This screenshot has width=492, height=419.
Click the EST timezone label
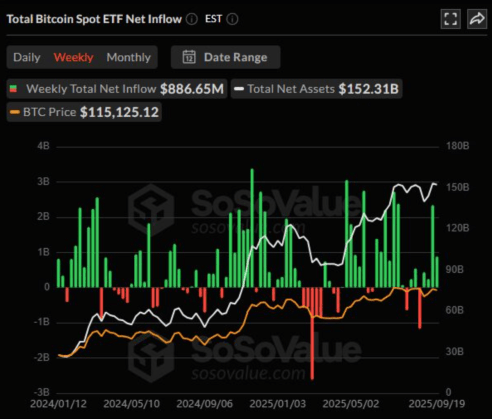pos(213,19)
